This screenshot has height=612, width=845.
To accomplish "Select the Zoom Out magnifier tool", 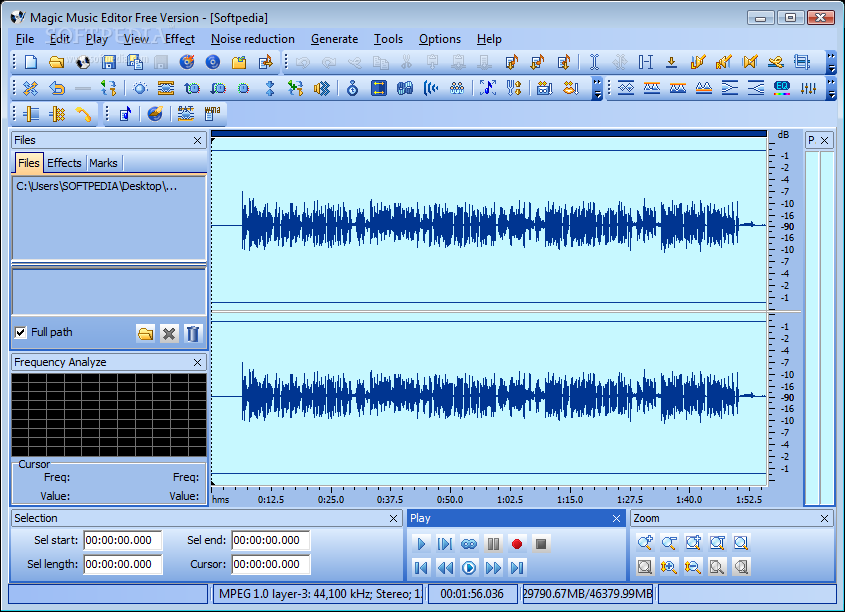I will [669, 543].
